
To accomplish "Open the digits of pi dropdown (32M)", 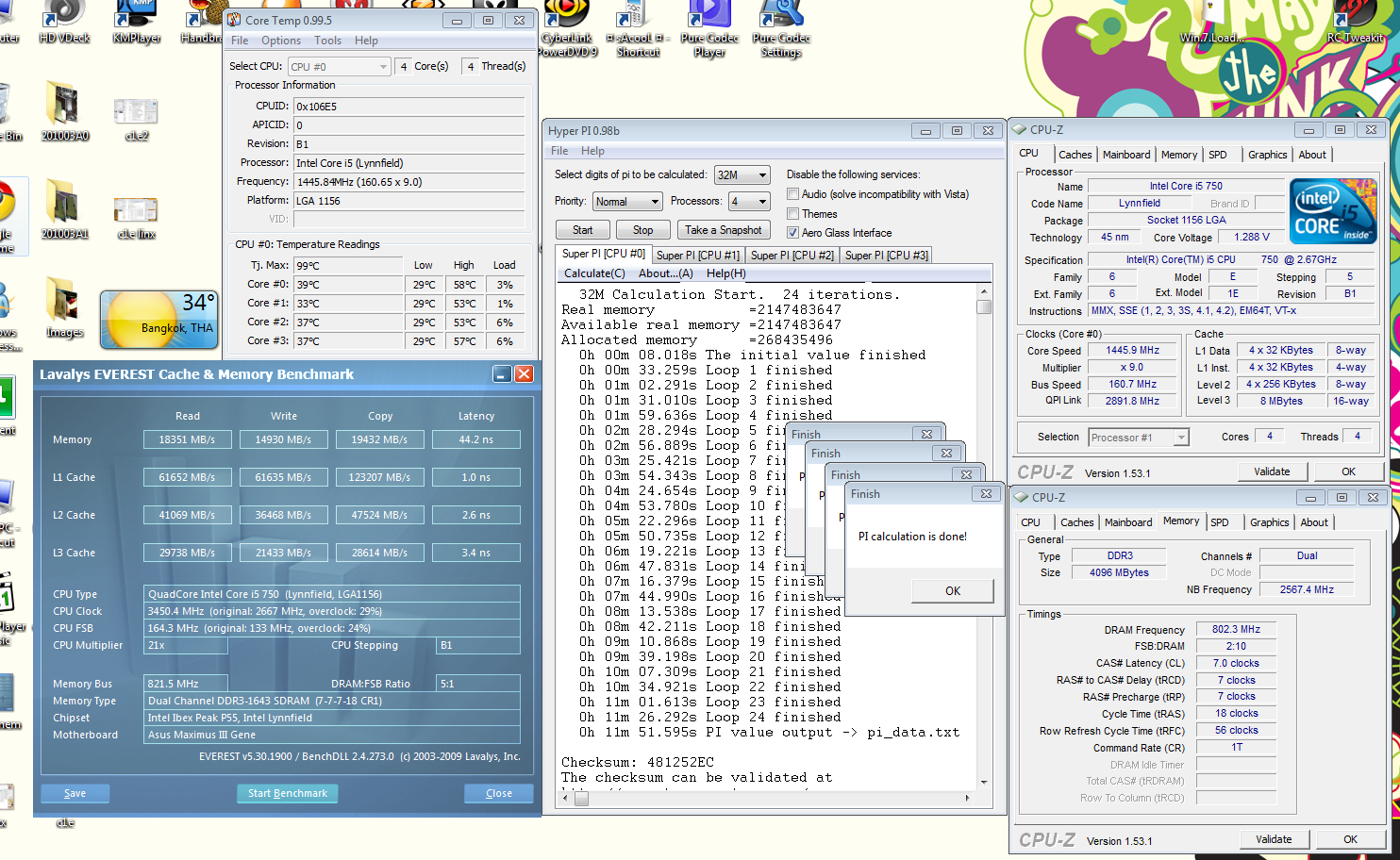I will (742, 174).
